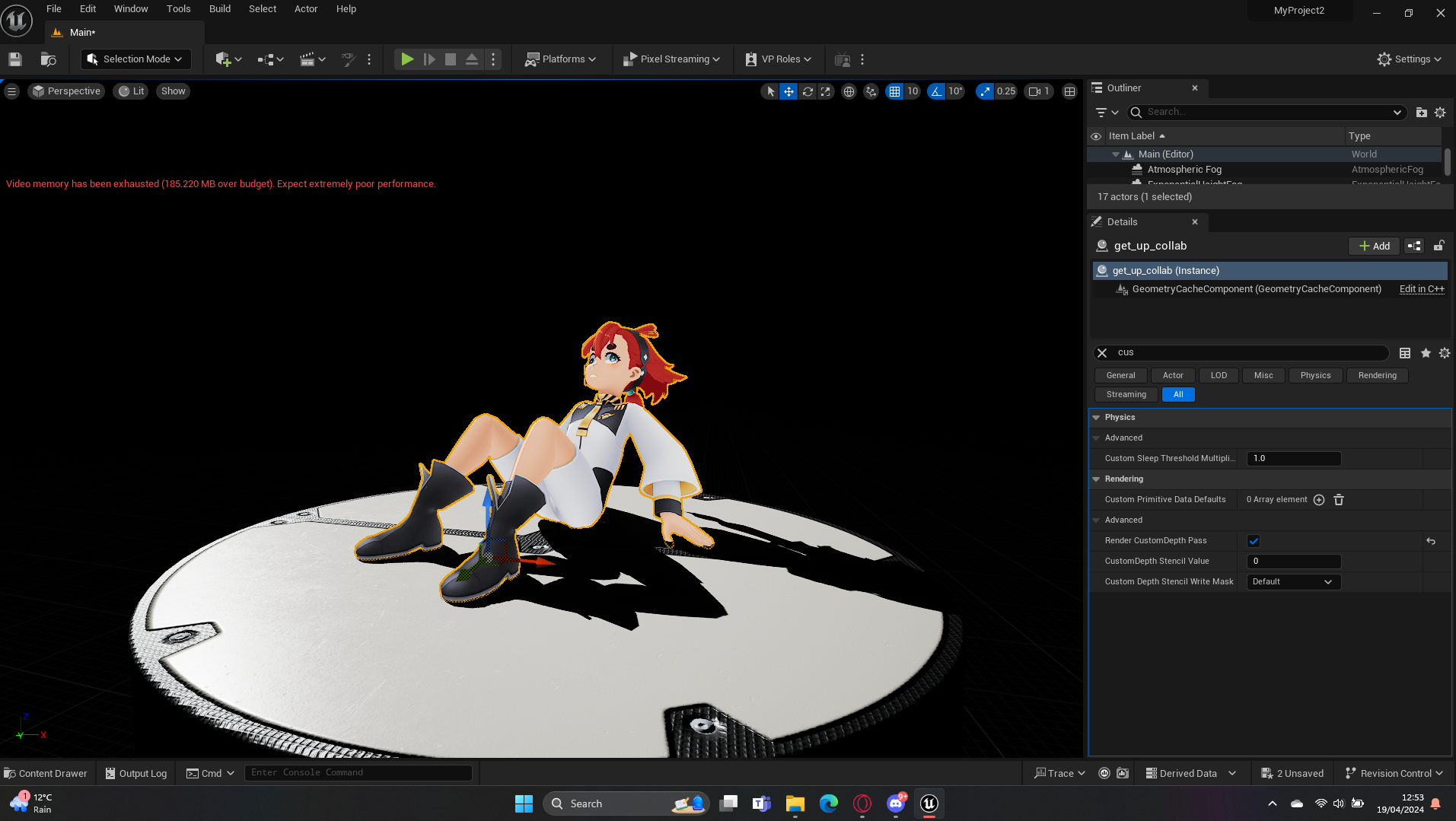Save the current level with the floppy icon
Image resolution: width=1456 pixels, height=821 pixels.
click(15, 59)
